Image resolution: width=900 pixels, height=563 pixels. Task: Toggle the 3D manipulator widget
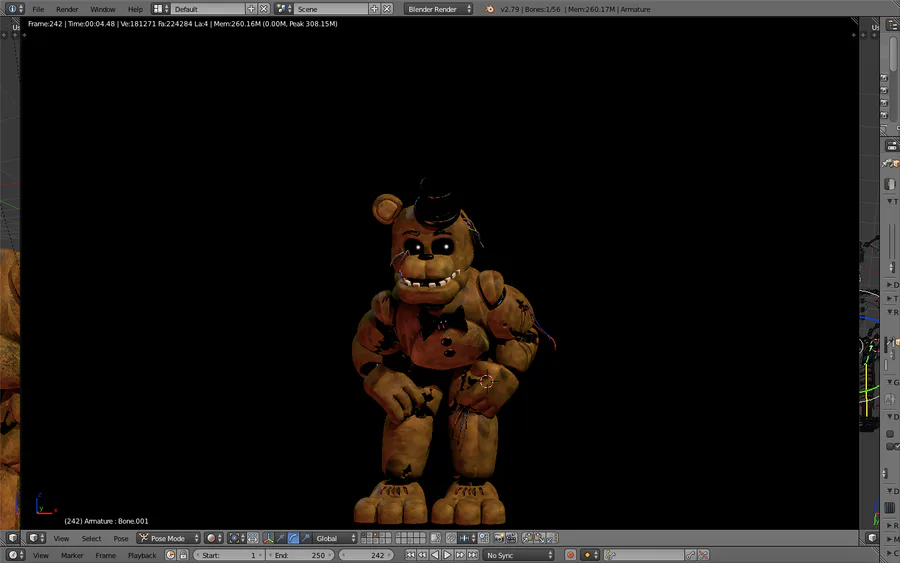(x=269, y=538)
